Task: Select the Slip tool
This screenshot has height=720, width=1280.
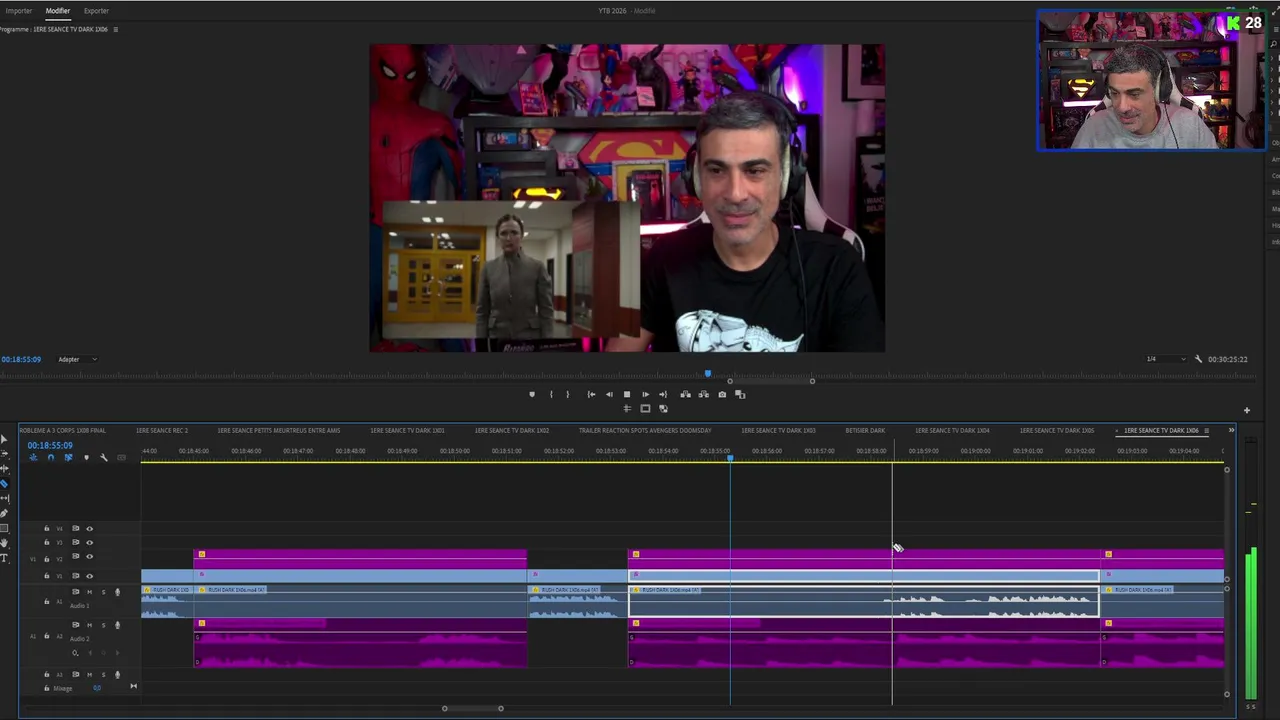Action: [x=4, y=498]
